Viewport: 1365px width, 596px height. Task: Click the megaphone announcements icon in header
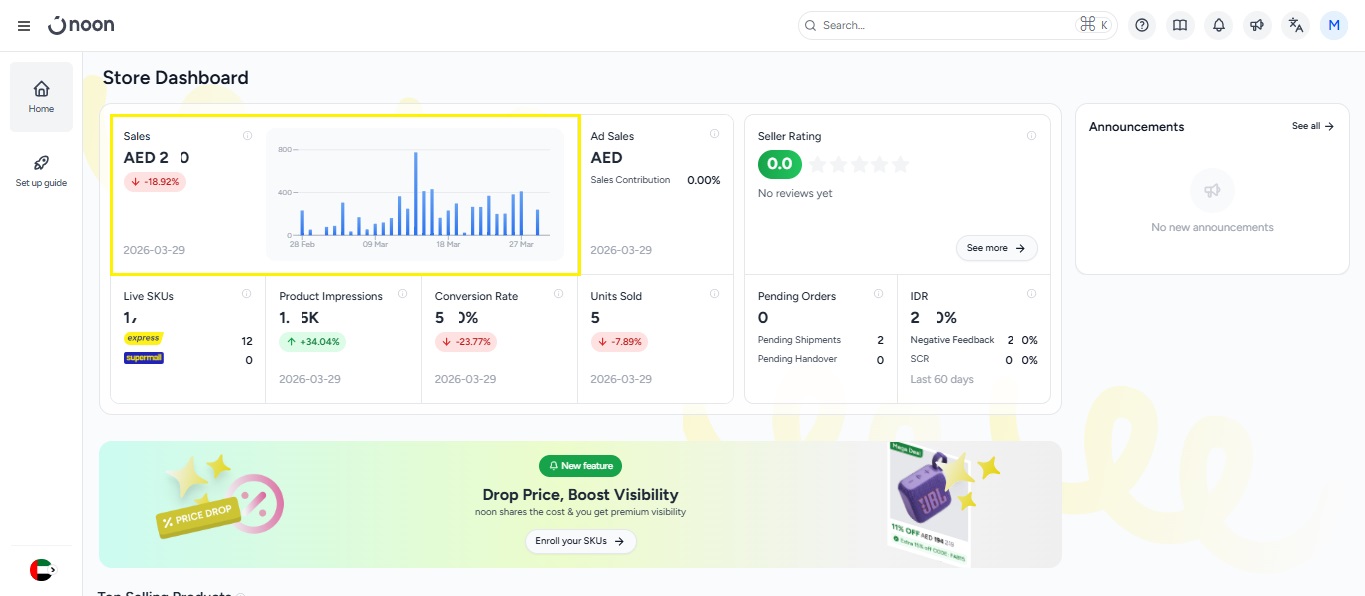[x=1257, y=26]
